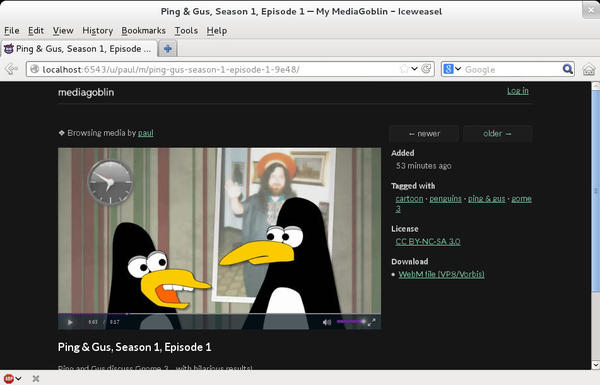Click the 'Added' heading
The image size is (600, 385).
403,153
